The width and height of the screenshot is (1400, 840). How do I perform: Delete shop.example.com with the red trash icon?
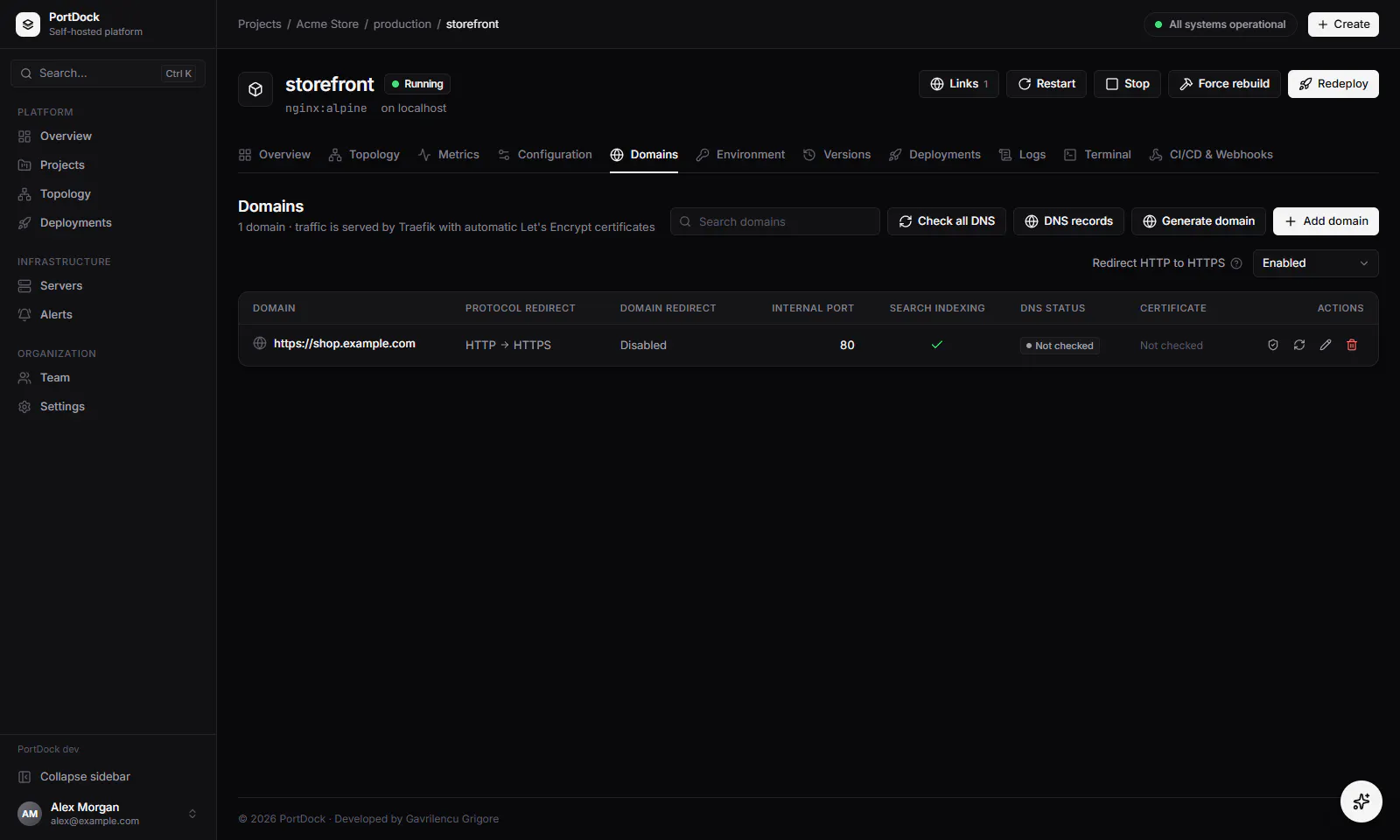pos(1352,345)
